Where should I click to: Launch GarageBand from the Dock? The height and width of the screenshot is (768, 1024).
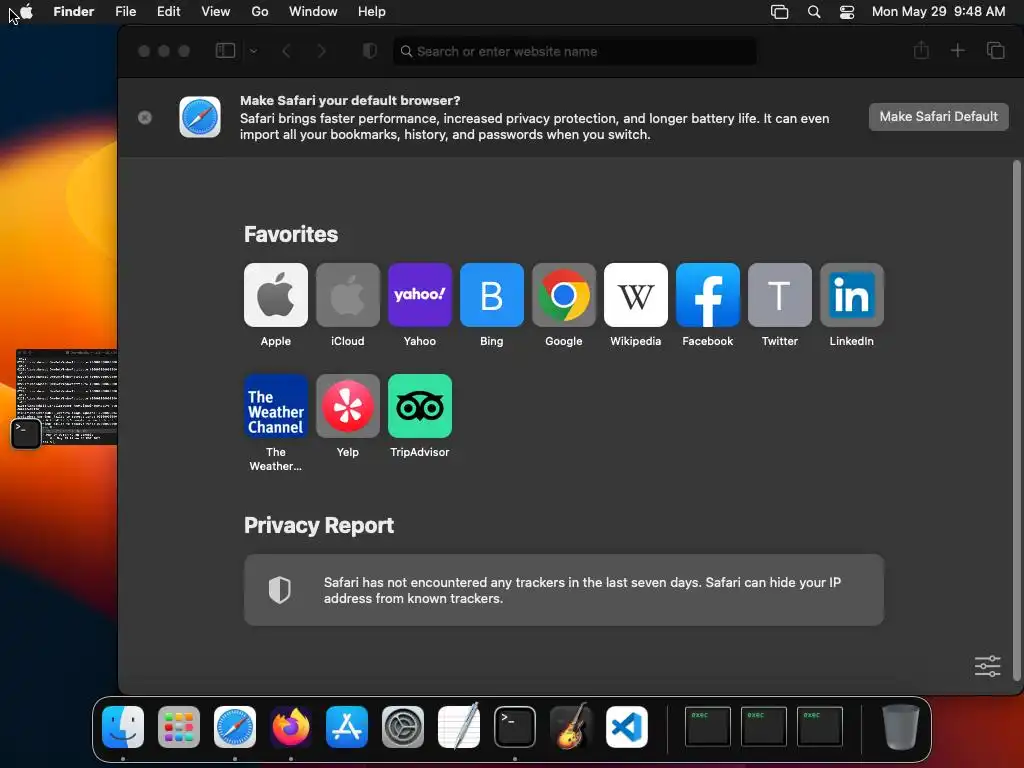point(571,726)
